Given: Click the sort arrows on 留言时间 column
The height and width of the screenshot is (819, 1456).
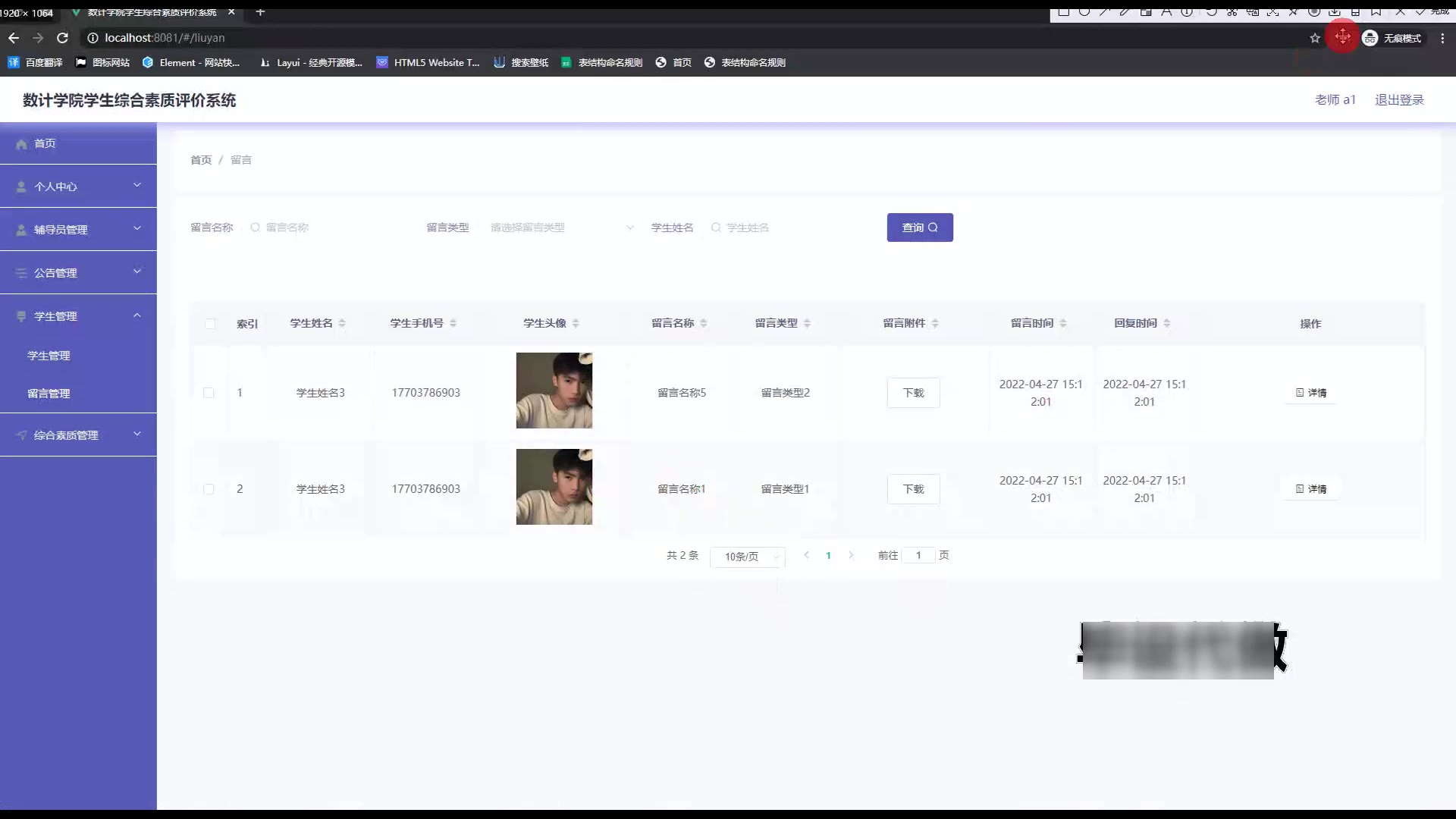Looking at the screenshot, I should (1063, 324).
